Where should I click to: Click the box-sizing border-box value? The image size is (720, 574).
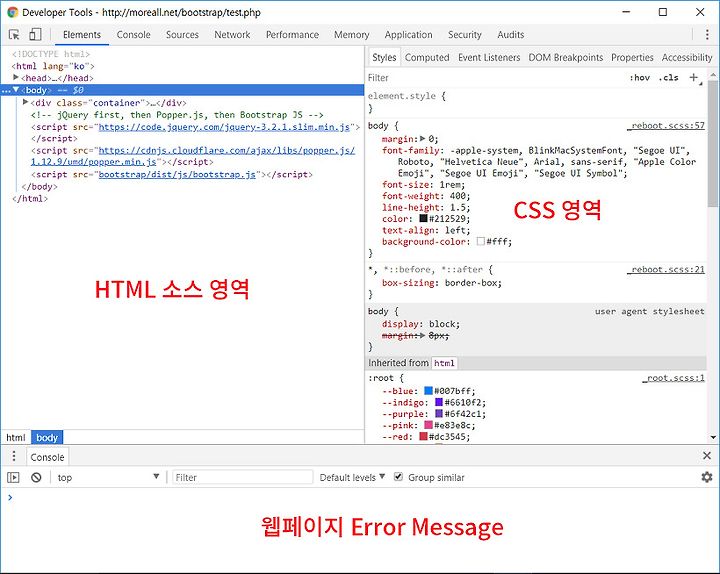(471, 282)
